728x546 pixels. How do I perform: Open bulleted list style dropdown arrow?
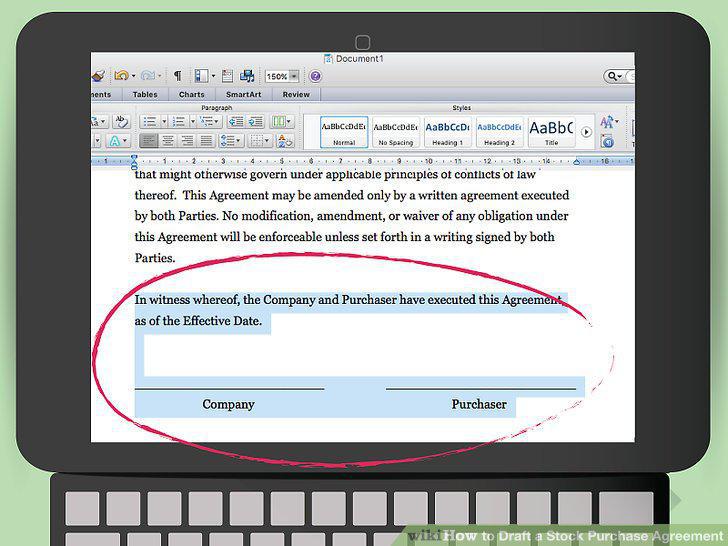[164, 122]
